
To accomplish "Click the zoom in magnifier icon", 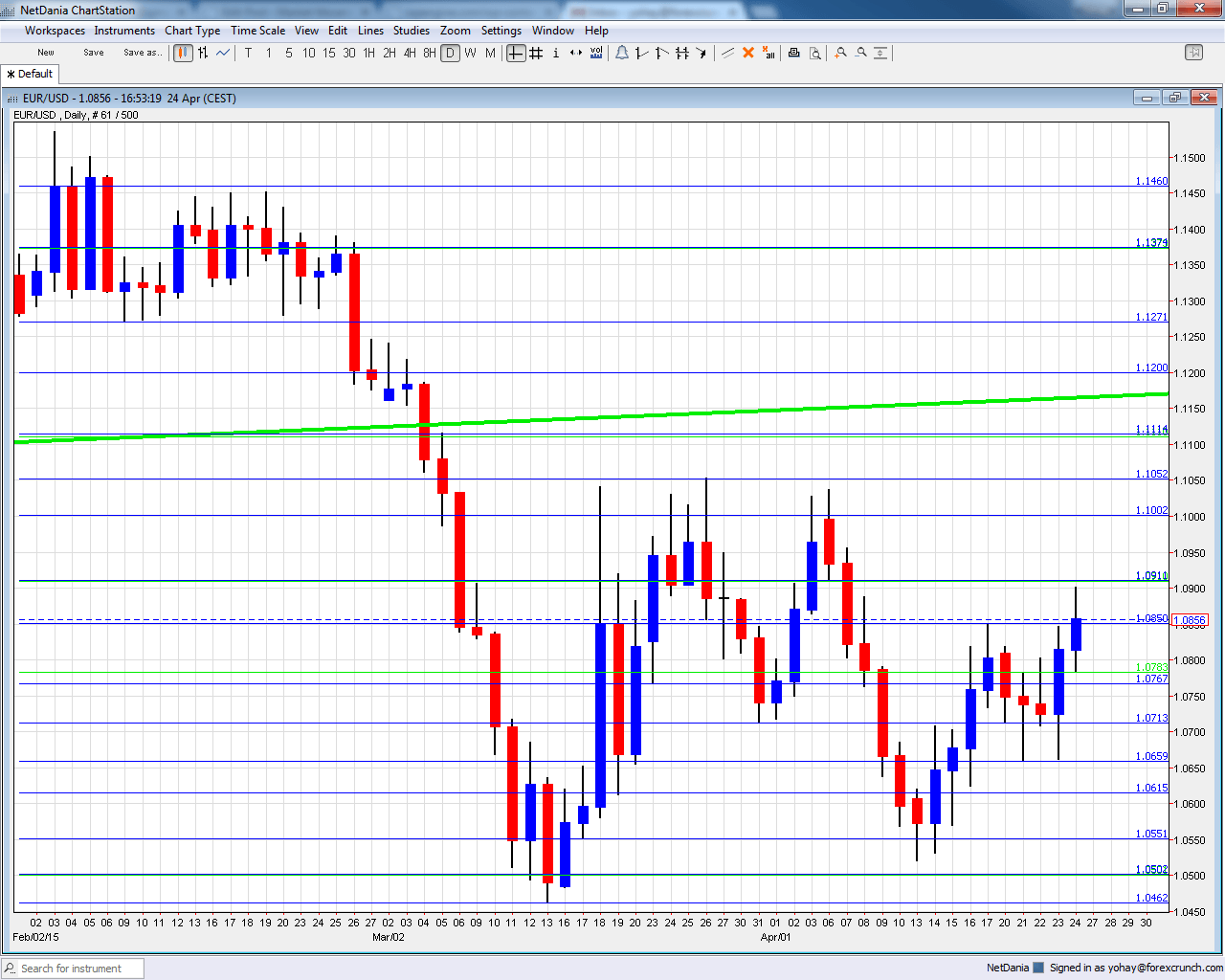I will [x=840, y=53].
